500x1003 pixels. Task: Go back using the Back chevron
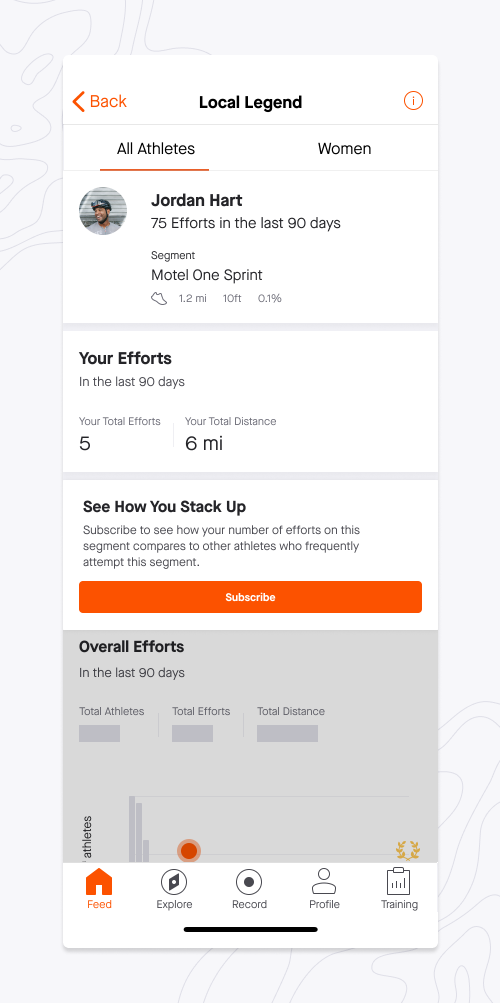(79, 102)
